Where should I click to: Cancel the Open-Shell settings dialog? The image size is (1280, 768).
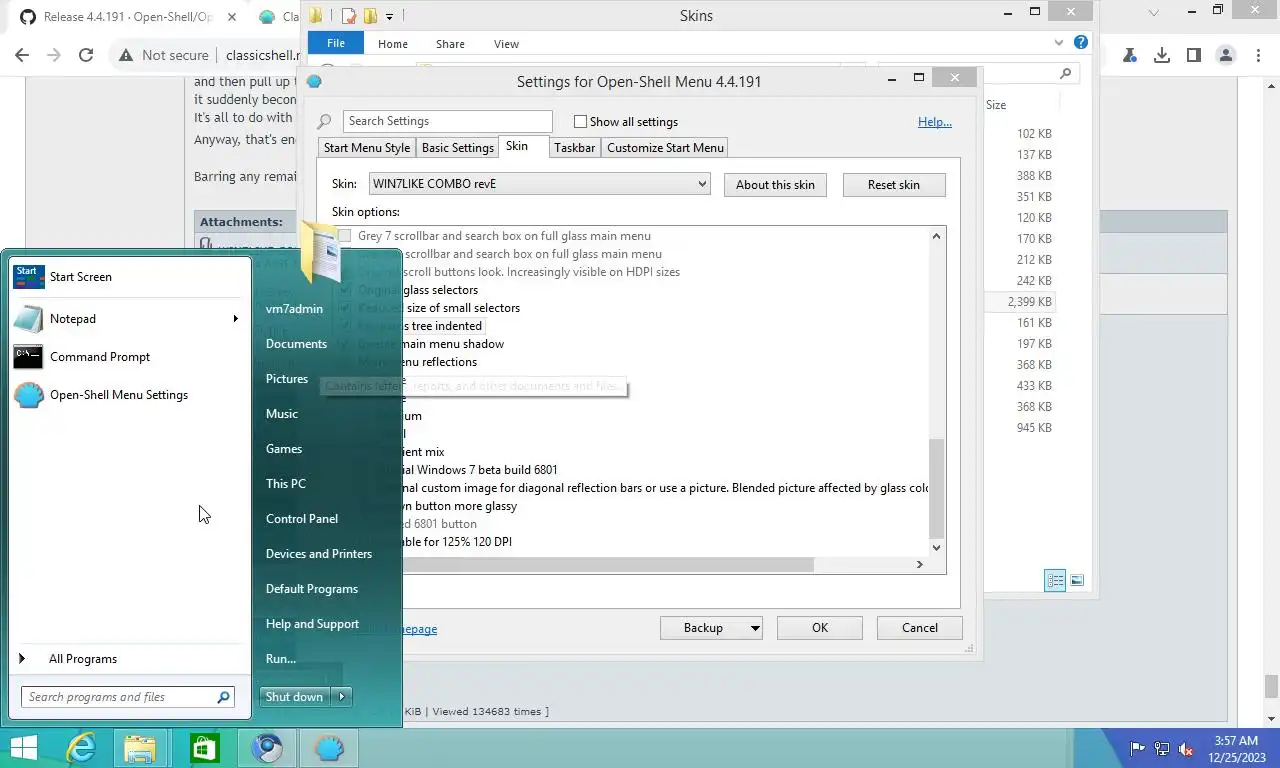click(919, 628)
